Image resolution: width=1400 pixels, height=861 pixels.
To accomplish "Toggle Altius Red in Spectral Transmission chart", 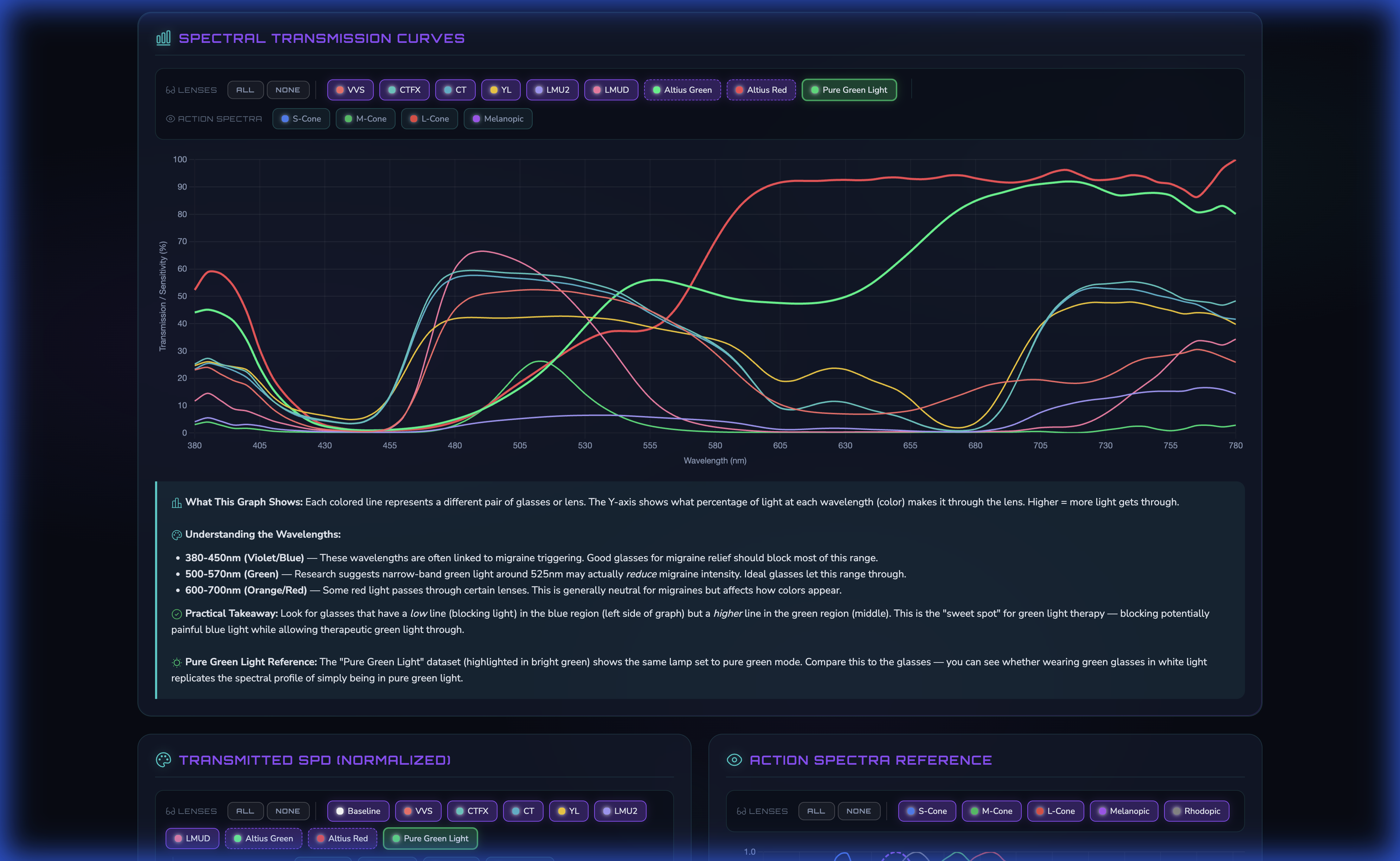I will tap(761, 90).
